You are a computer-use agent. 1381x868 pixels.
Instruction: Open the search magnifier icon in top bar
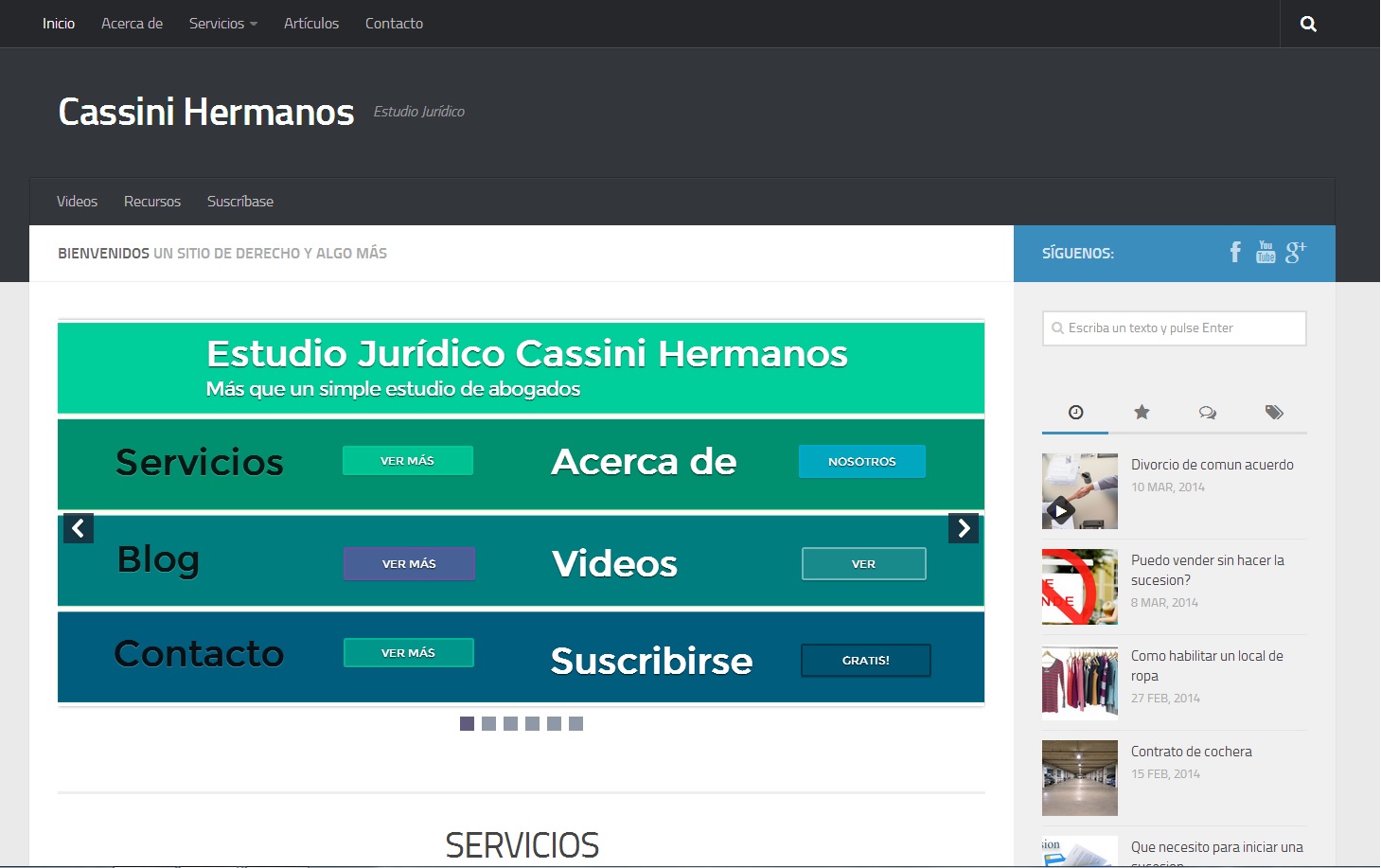1308,24
